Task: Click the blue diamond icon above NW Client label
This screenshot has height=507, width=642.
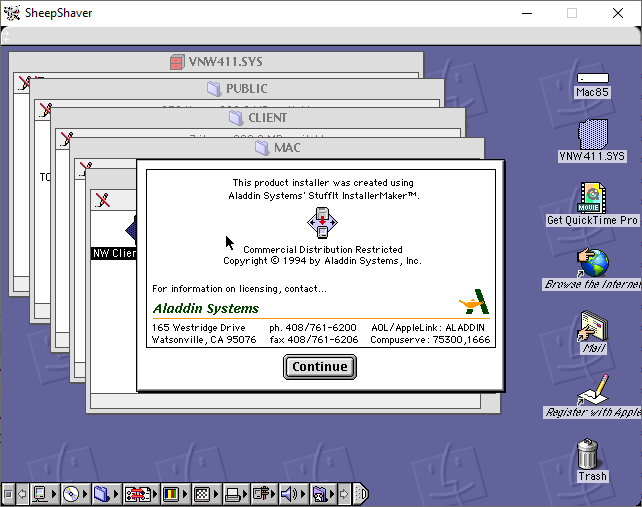Action: point(131,229)
